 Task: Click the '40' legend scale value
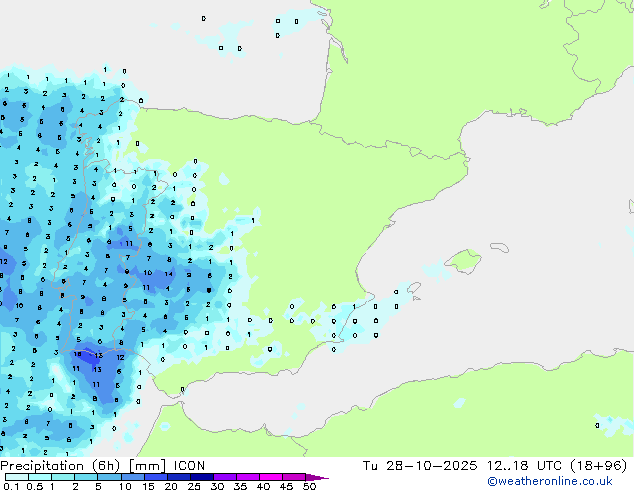263,486
